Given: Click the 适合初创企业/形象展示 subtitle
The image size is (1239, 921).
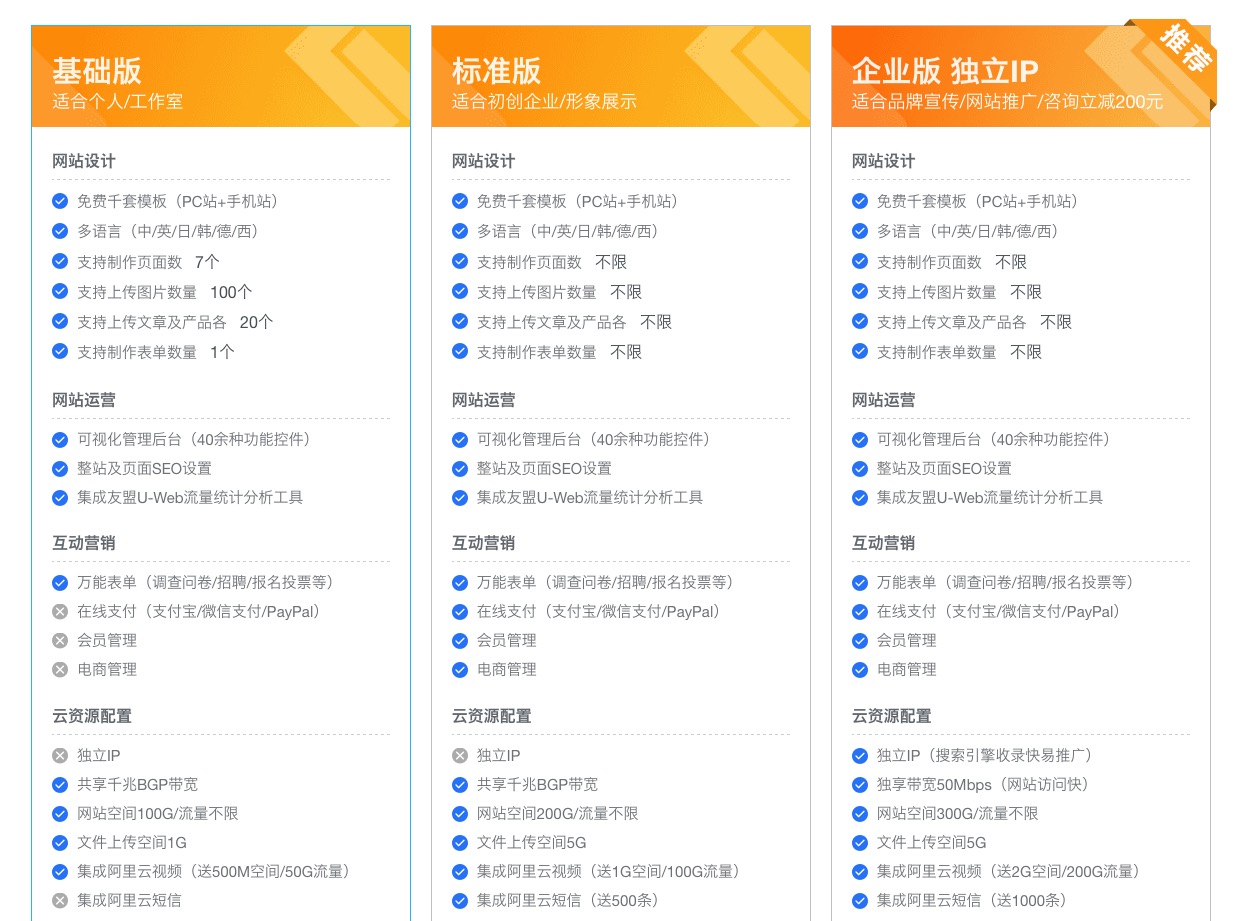Looking at the screenshot, I should click(x=544, y=101).
